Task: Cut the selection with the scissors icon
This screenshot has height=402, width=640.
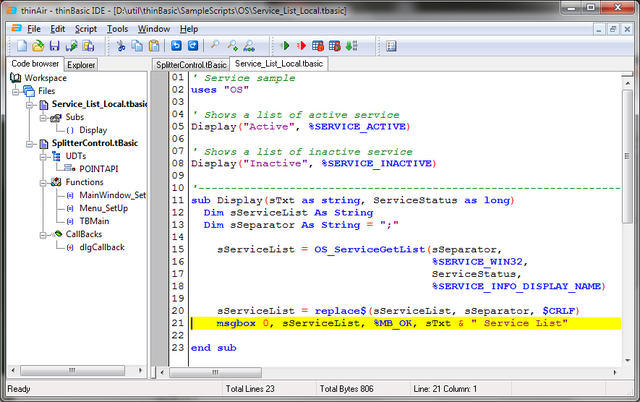Action: tap(121, 46)
